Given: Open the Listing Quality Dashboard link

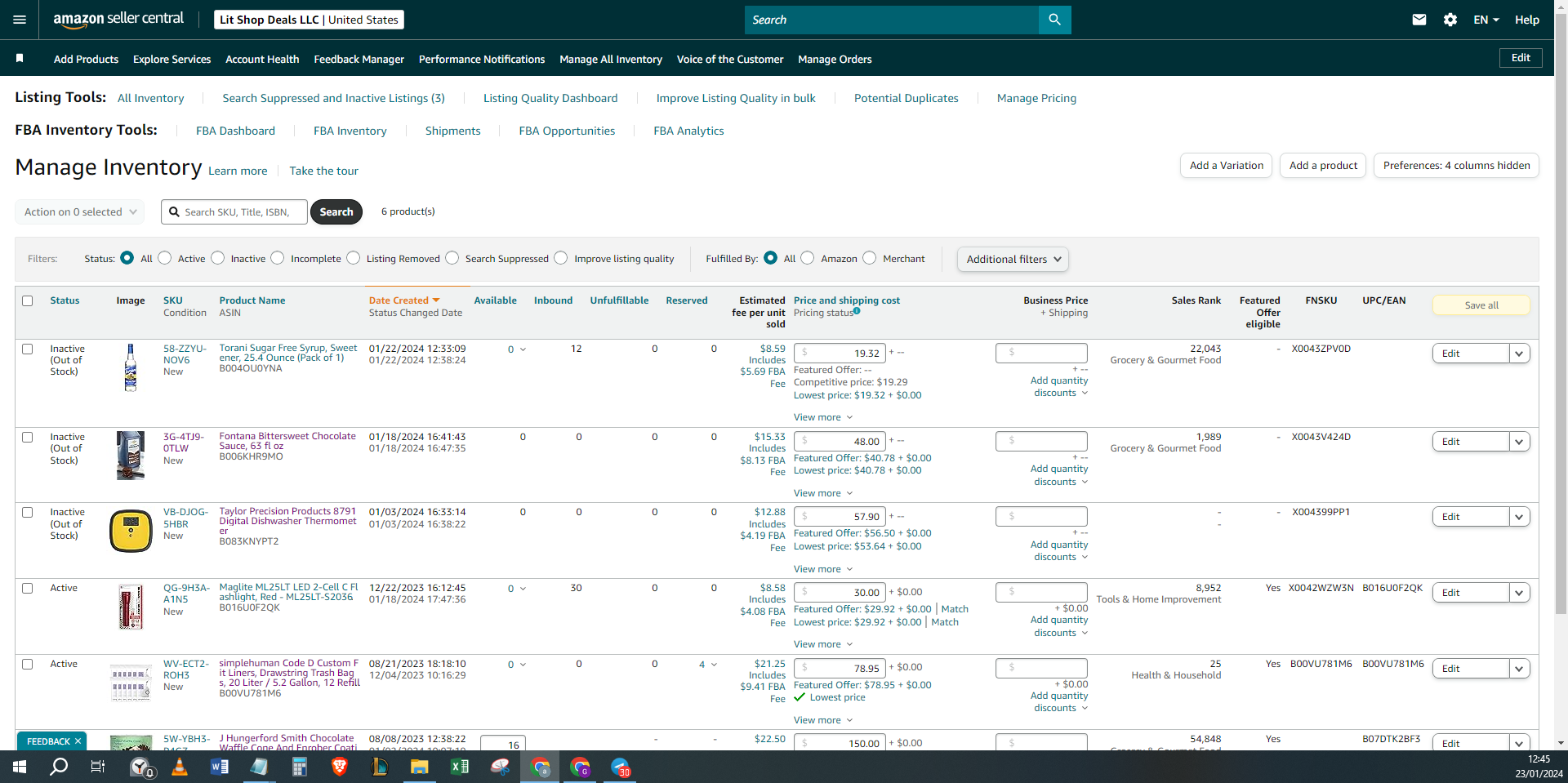Looking at the screenshot, I should tap(550, 98).
